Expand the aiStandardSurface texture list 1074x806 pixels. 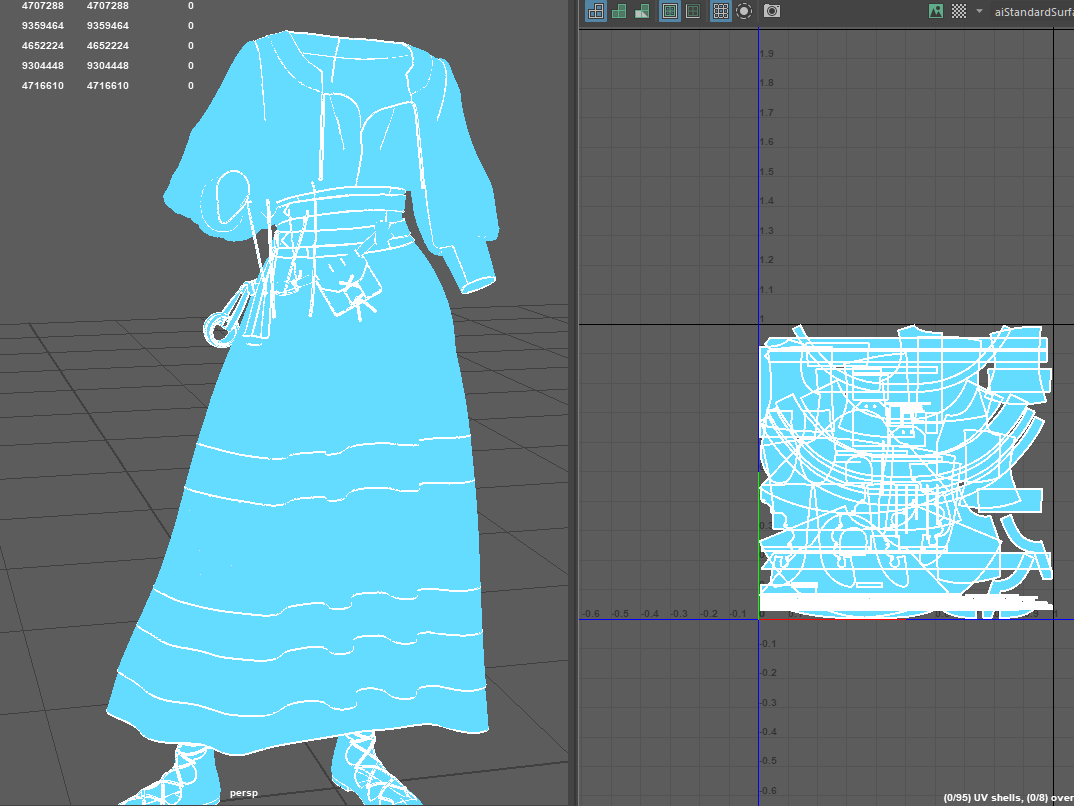pyautogui.click(x=1031, y=11)
